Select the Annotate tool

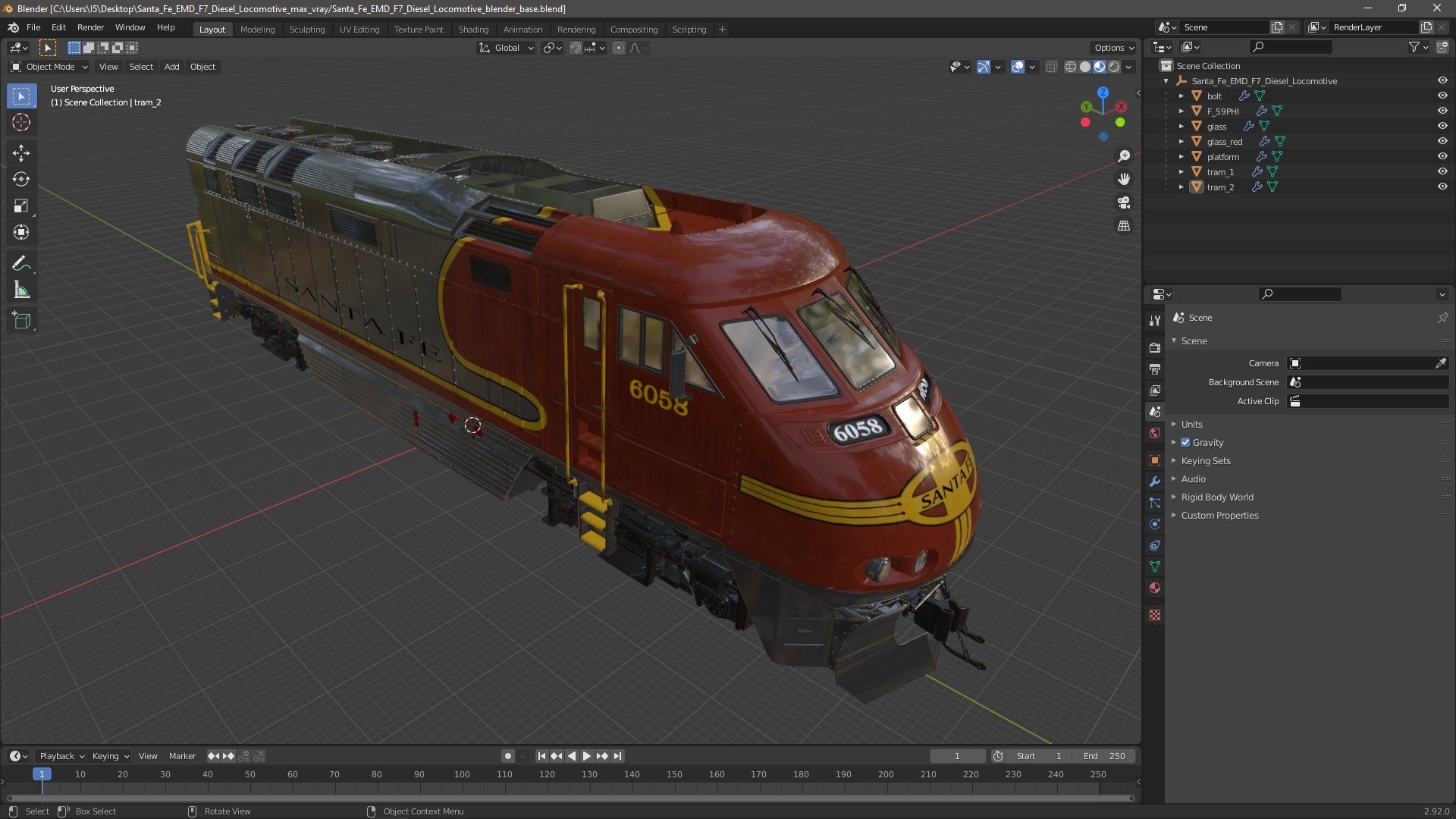tap(21, 264)
